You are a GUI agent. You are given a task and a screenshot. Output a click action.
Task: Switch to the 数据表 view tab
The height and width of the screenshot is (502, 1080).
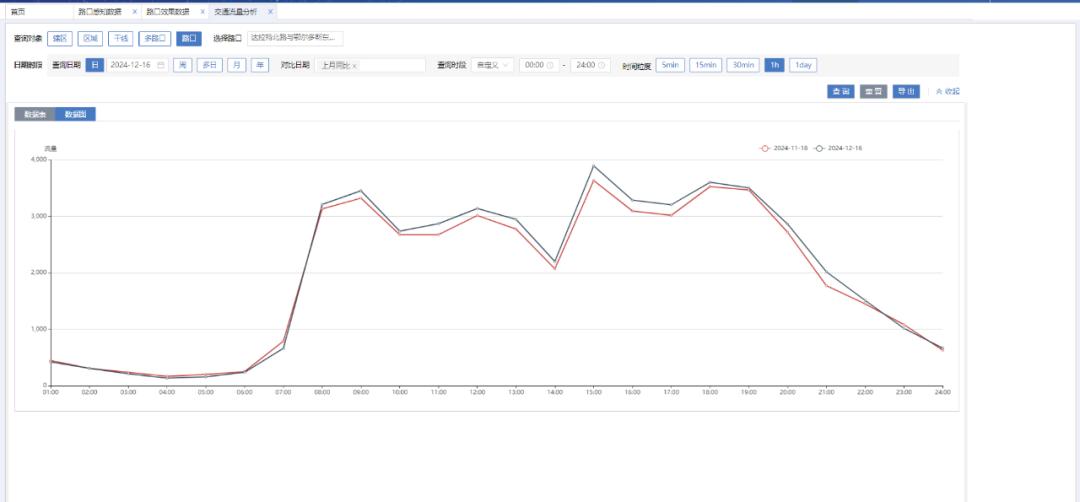pyautogui.click(x=35, y=114)
